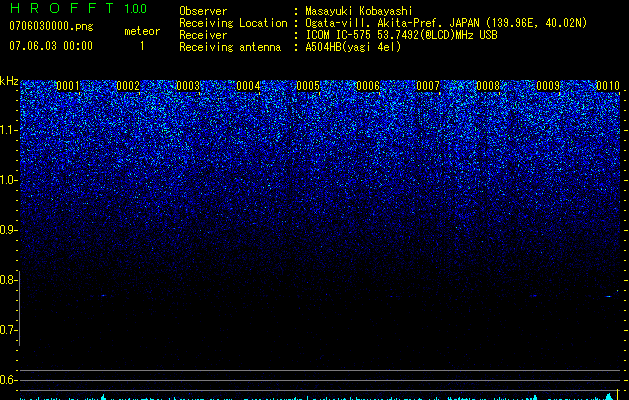Image resolution: width=629 pixels, height=400 pixels.
Task: Click the antenna value A504HB(yagi 4el)
Action: point(353,47)
